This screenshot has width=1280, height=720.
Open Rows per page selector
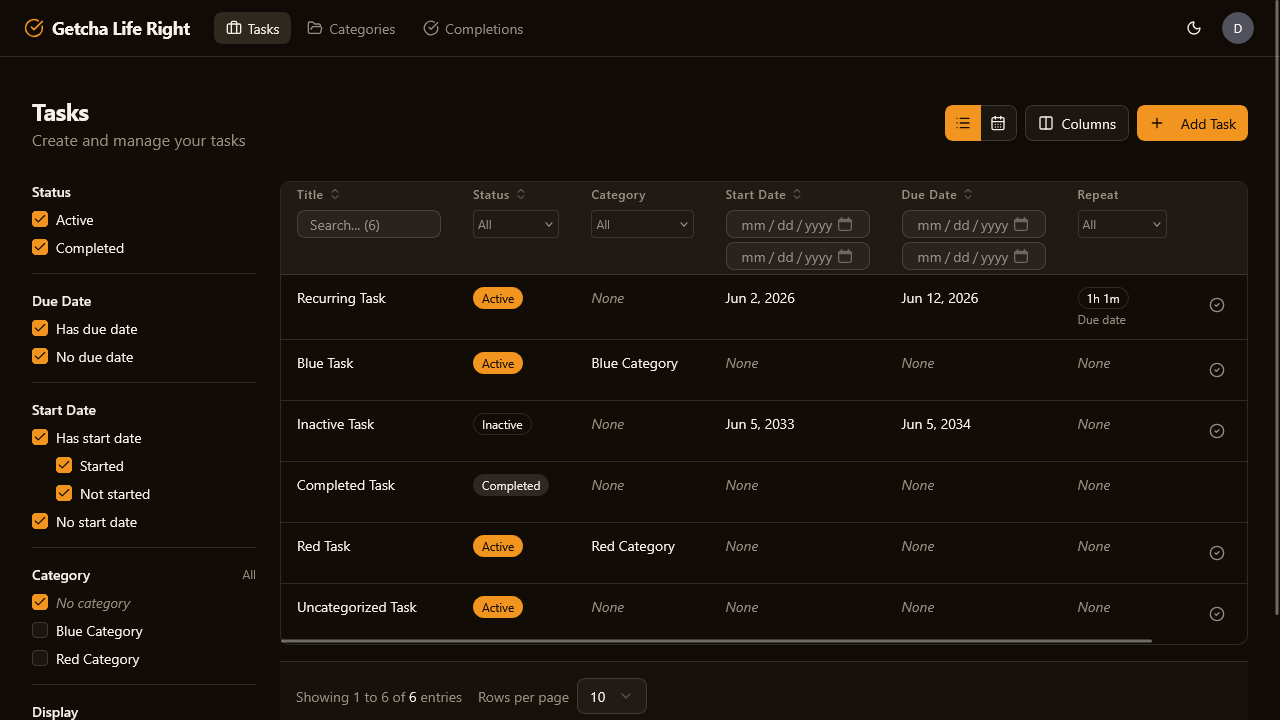[x=612, y=696]
